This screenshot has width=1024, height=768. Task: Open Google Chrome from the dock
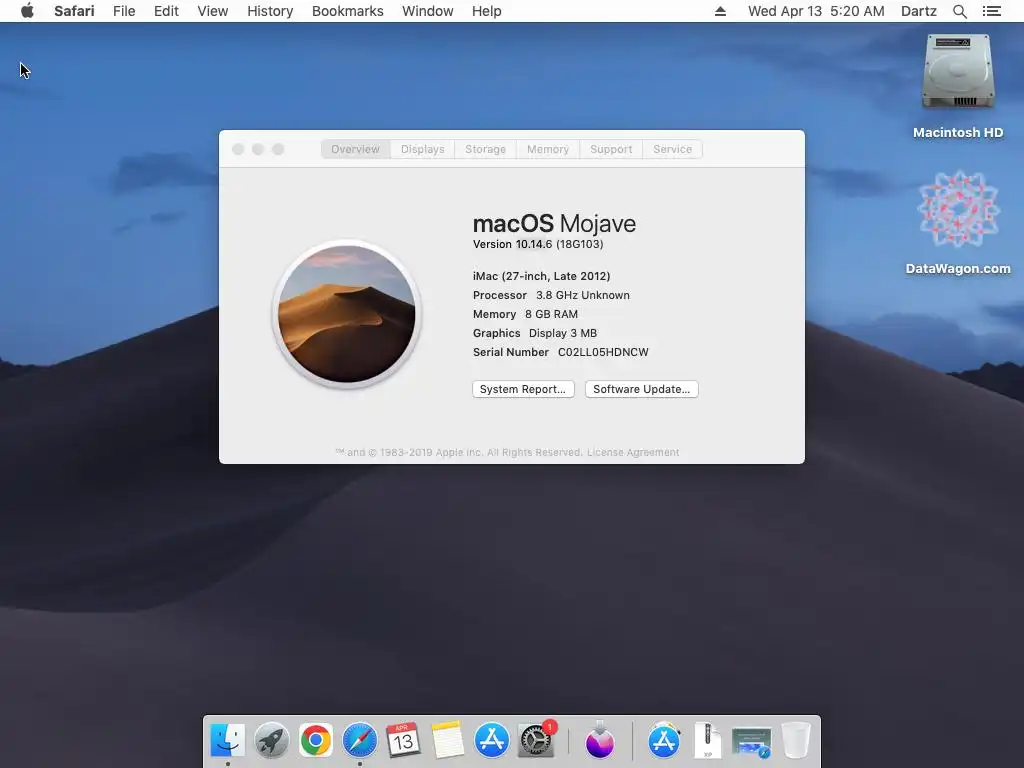pos(315,740)
